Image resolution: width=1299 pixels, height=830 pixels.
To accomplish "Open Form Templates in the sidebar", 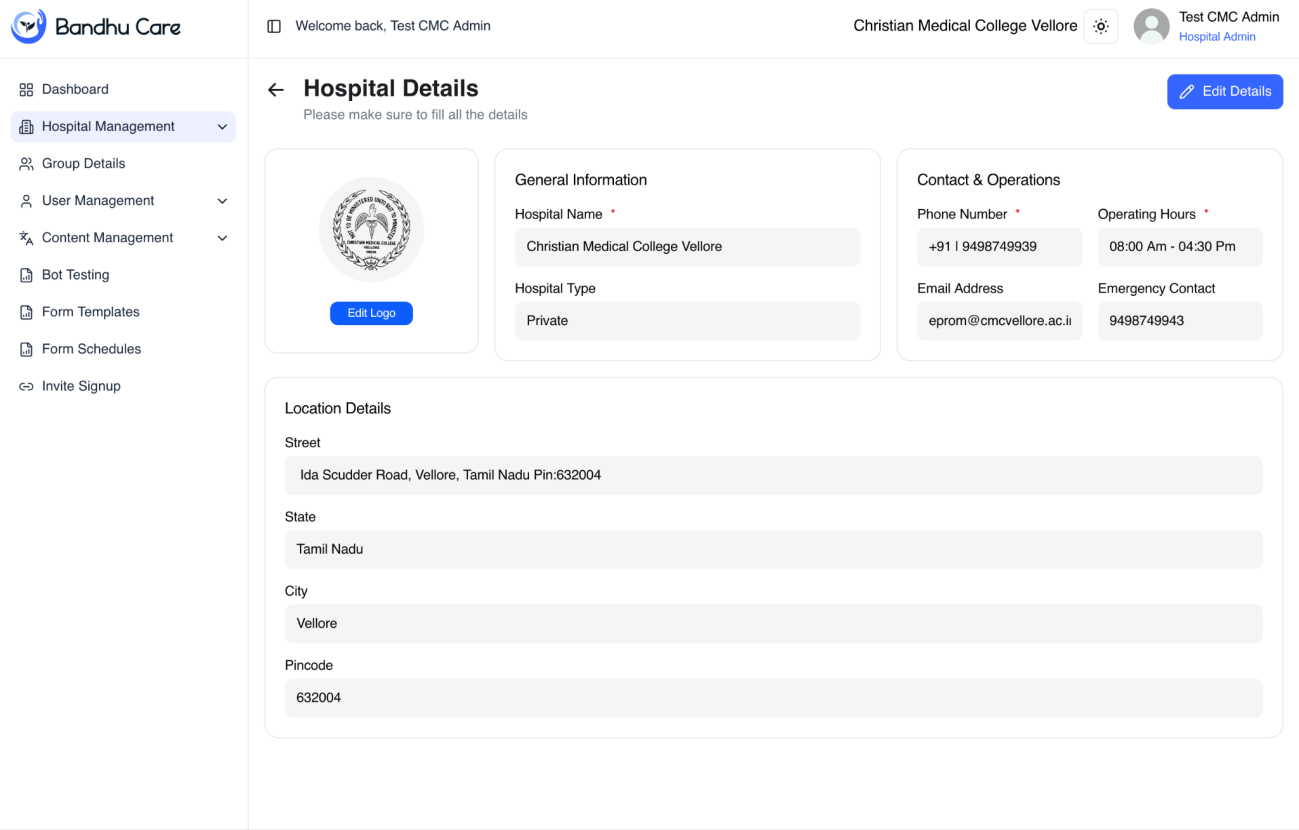I will (123, 311).
